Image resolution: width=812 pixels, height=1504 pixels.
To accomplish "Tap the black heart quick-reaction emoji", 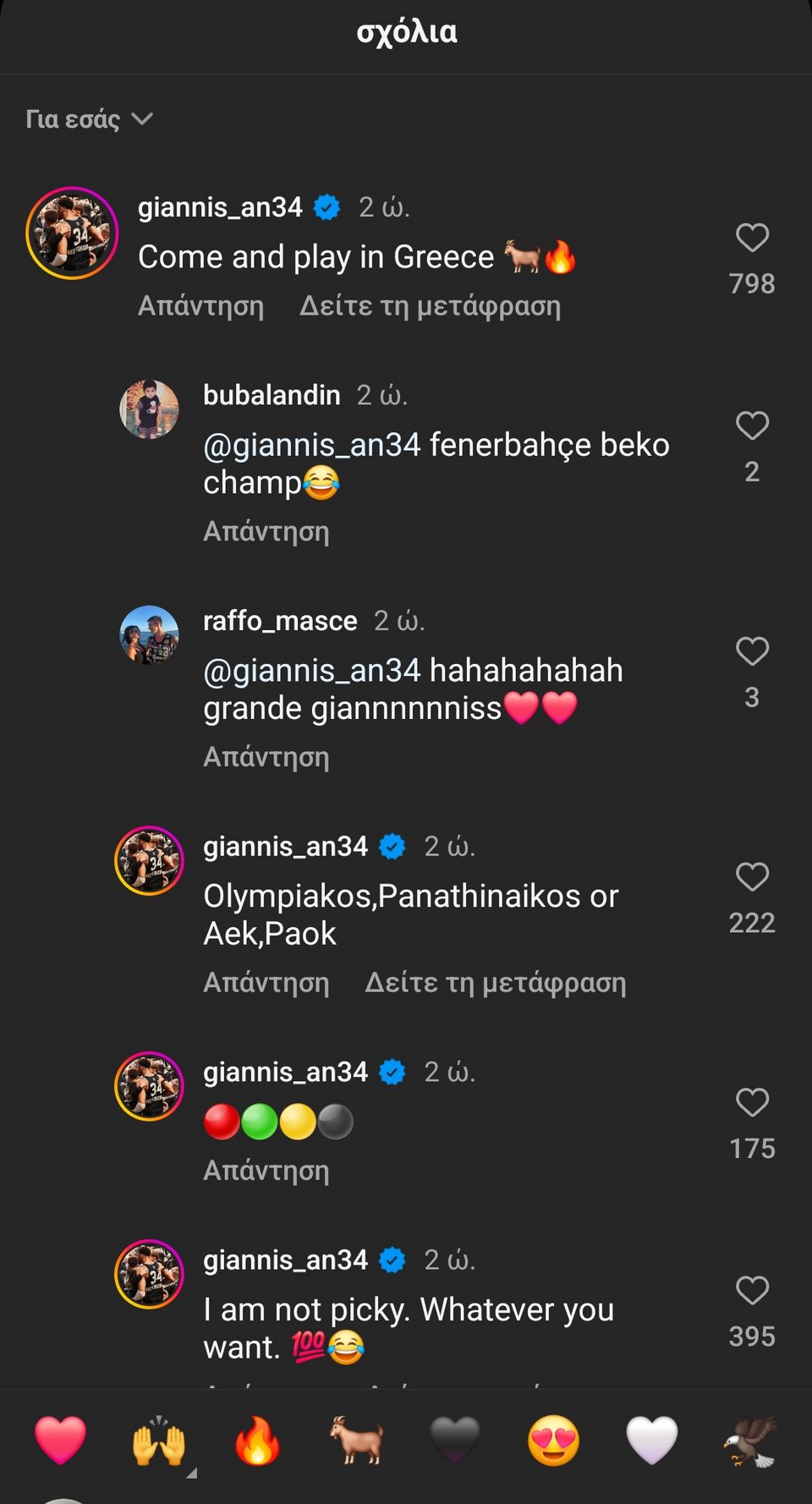I will pyautogui.click(x=455, y=1440).
